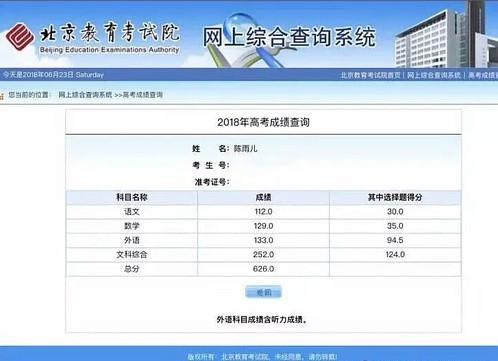Click the 姓名 label

pos(211,148)
